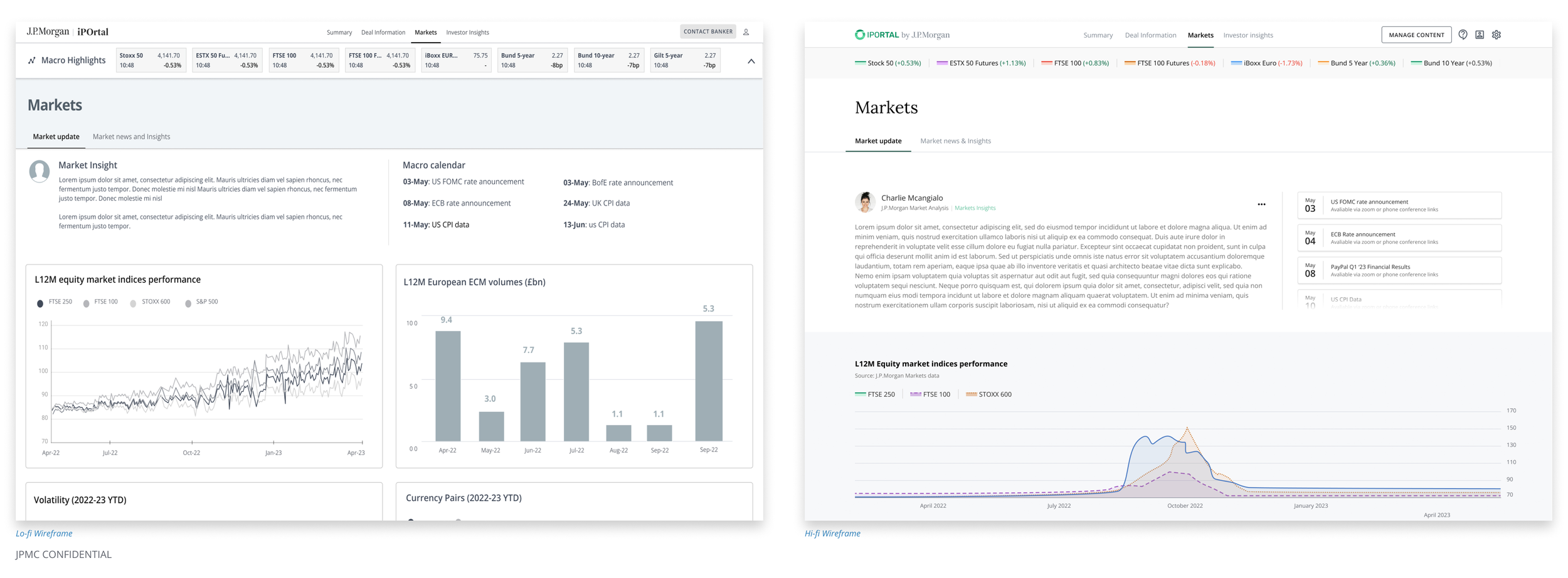Select hi-fi Market update sub-tab
This screenshot has height=578, width=1568.
(877, 141)
